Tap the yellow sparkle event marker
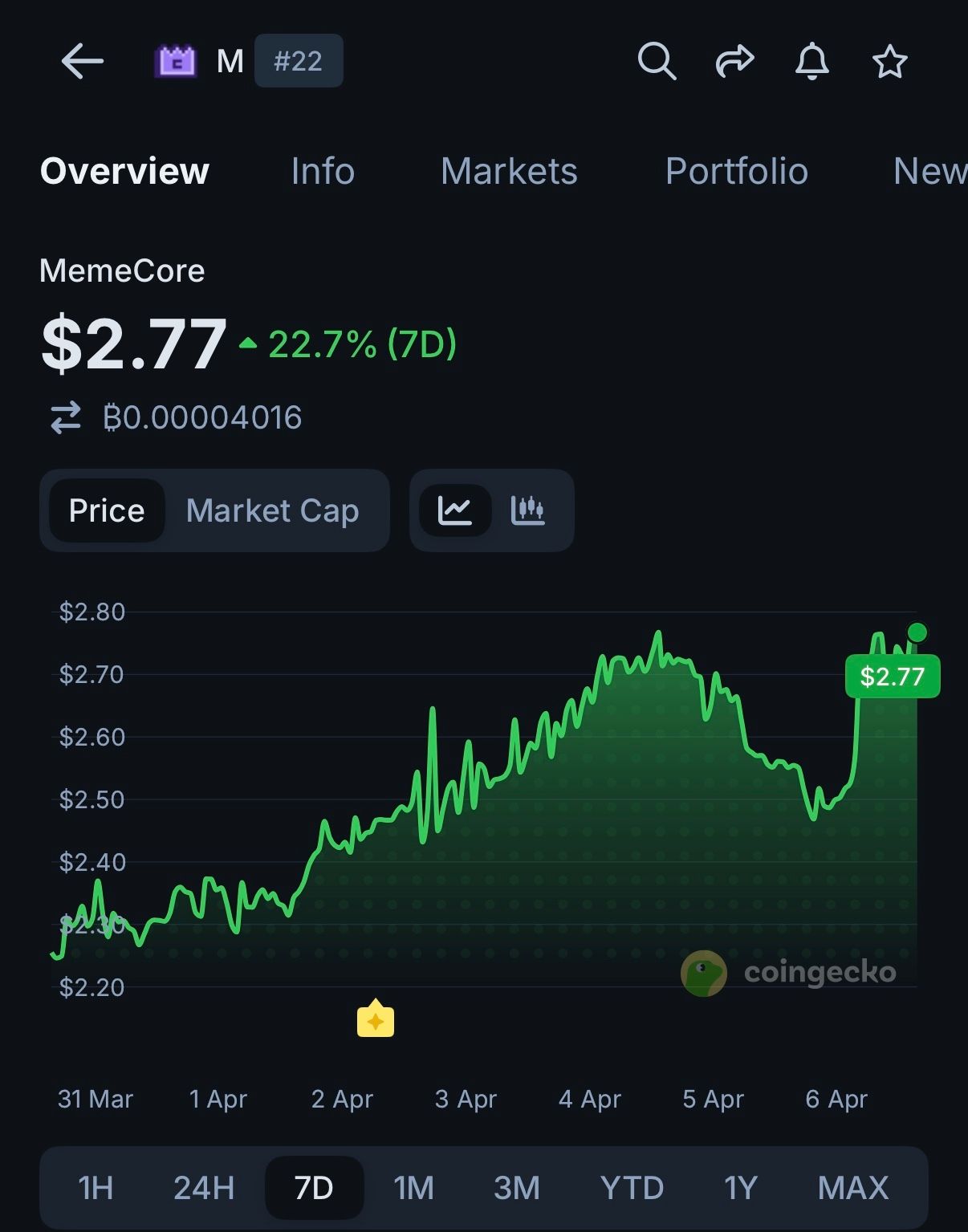The width and height of the screenshot is (968, 1232). click(375, 1019)
